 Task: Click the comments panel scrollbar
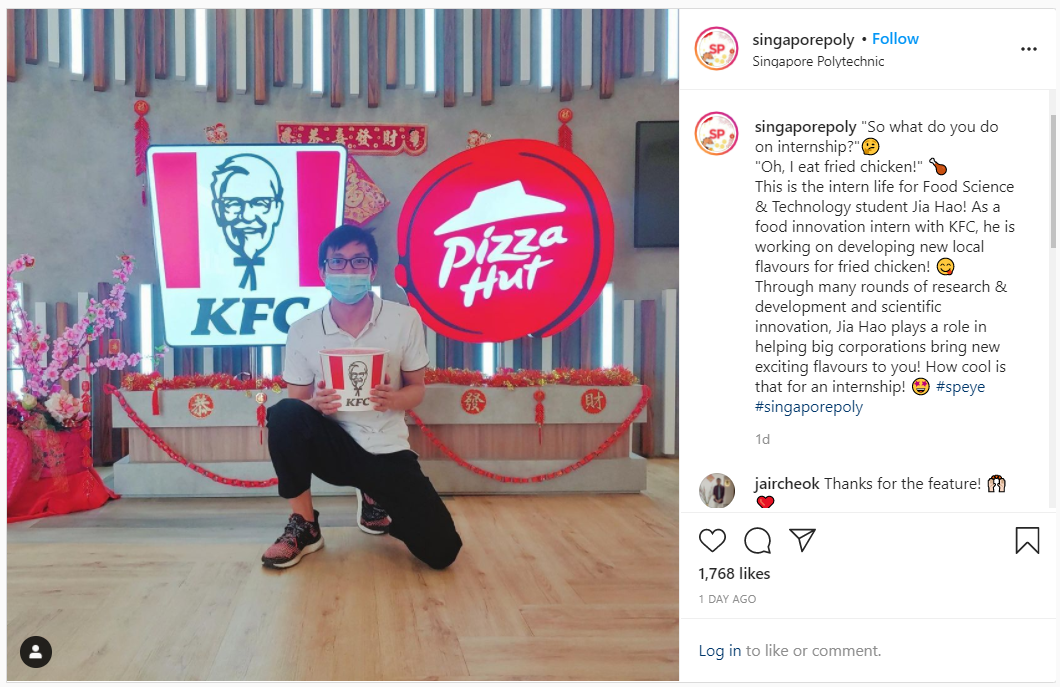tap(1052, 181)
